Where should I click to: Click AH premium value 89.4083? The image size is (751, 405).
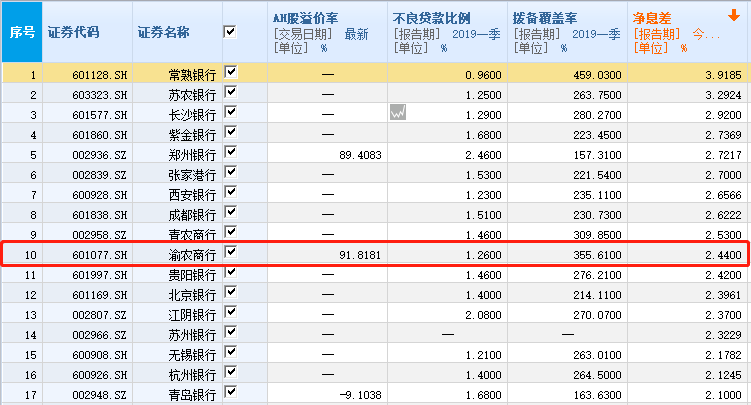[x=360, y=155]
